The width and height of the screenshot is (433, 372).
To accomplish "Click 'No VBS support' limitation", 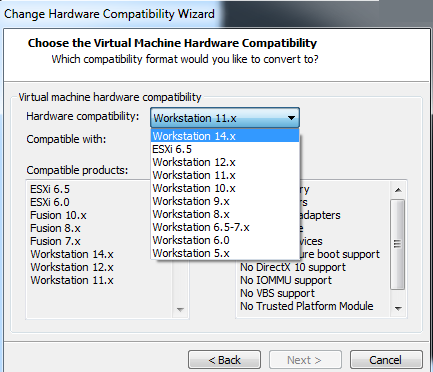I will (x=277, y=293).
